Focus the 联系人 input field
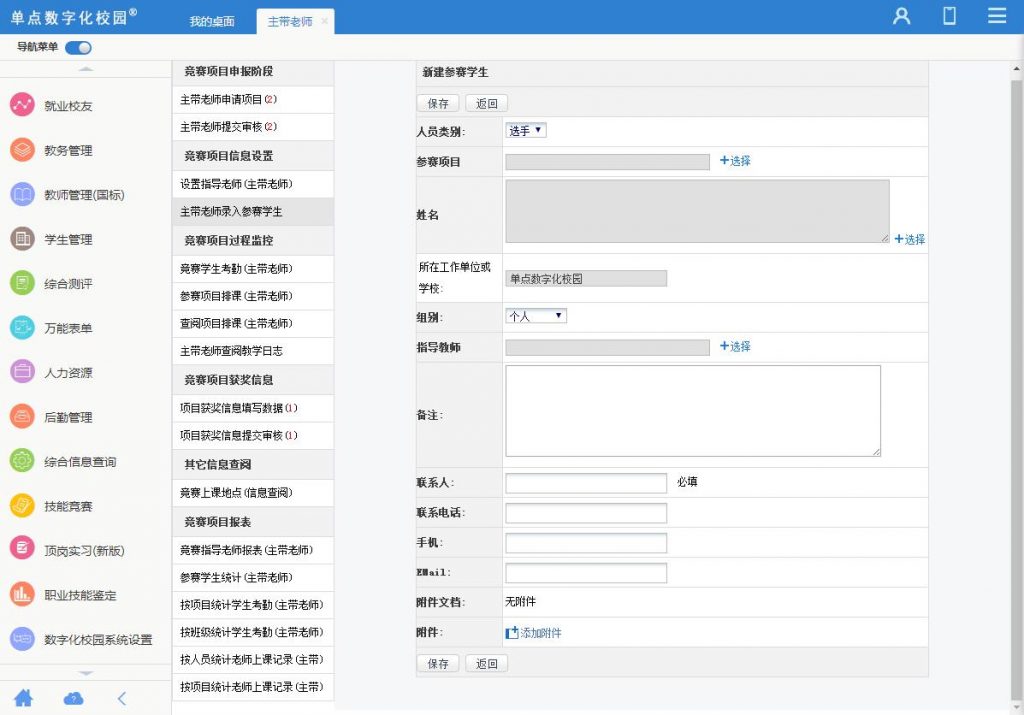1024x715 pixels. [x=586, y=483]
